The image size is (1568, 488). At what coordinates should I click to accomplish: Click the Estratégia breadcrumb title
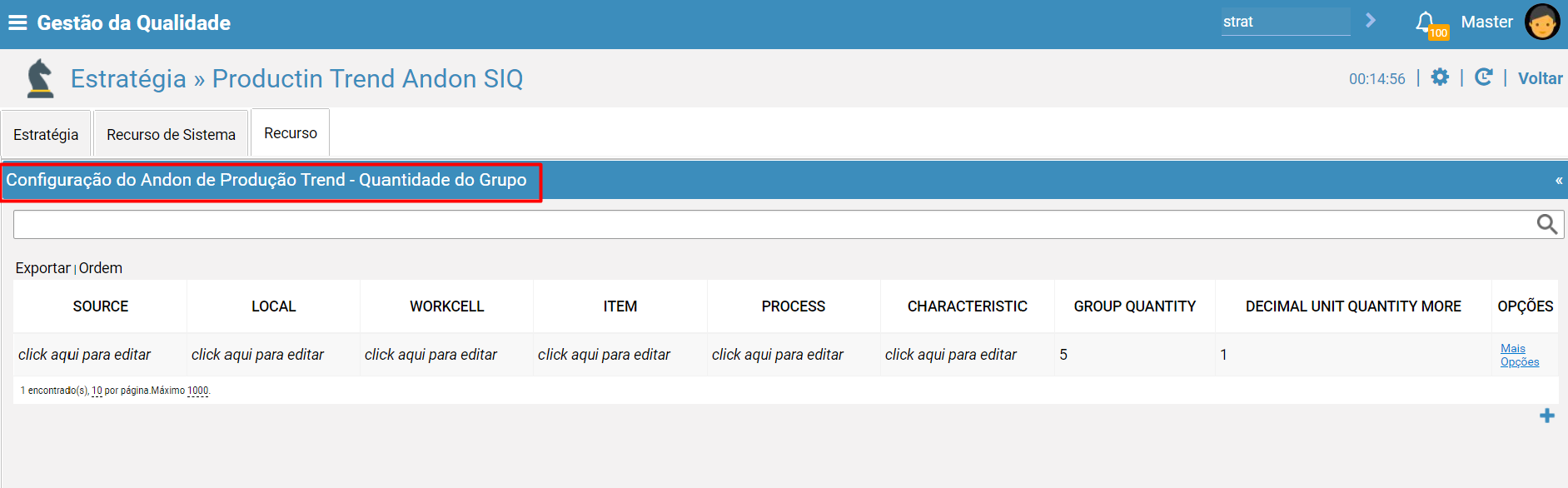point(128,78)
